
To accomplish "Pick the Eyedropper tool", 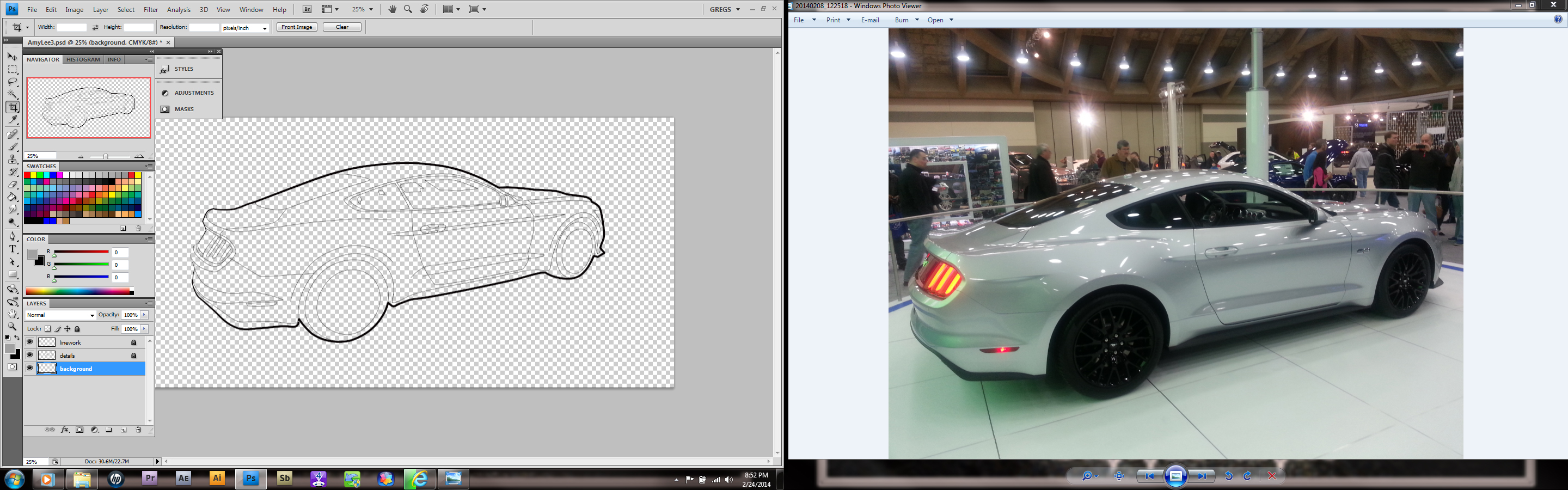I will pyautogui.click(x=12, y=120).
